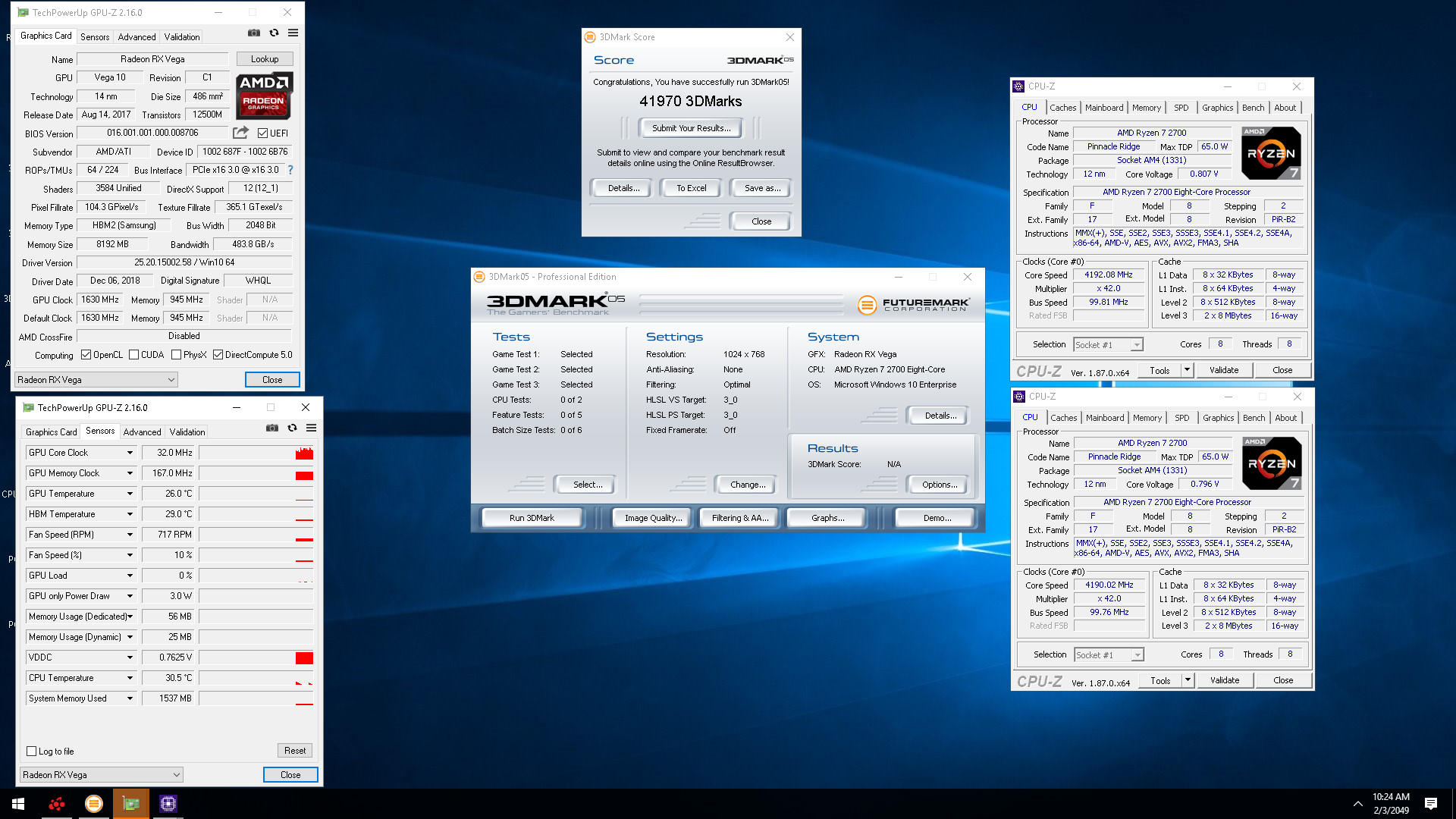Click the CPU-Z purple chip icon in taskbar

tap(168, 804)
